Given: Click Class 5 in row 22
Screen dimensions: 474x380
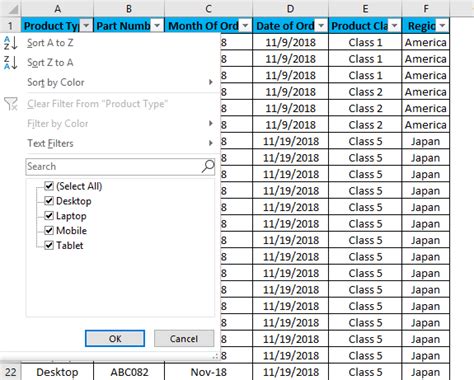Looking at the screenshot, I should pyautogui.click(x=365, y=372).
